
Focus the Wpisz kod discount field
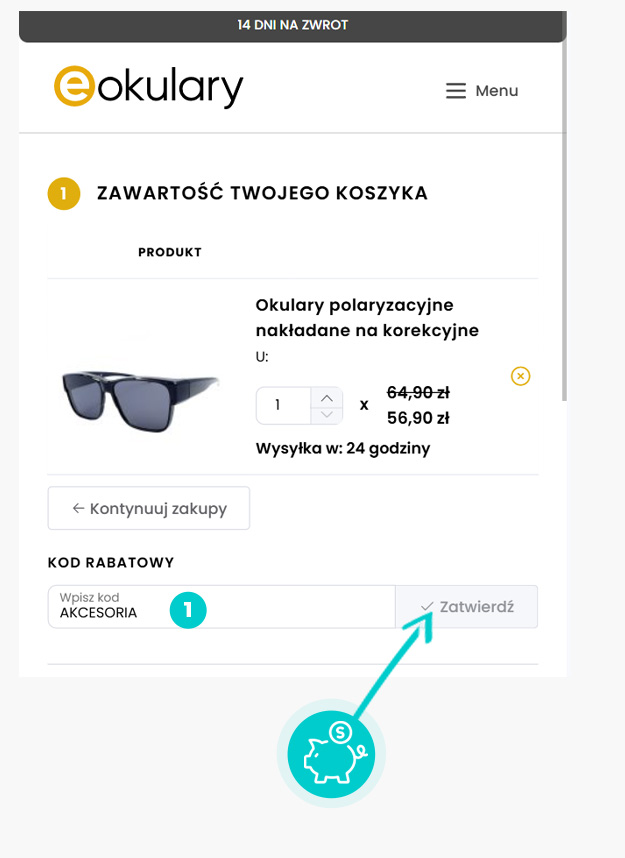pyautogui.click(x=222, y=606)
